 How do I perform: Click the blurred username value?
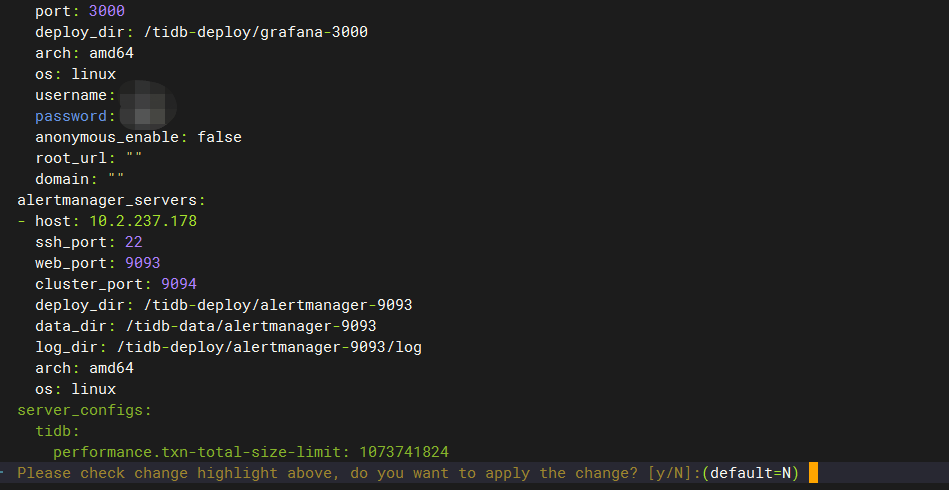[x=148, y=95]
